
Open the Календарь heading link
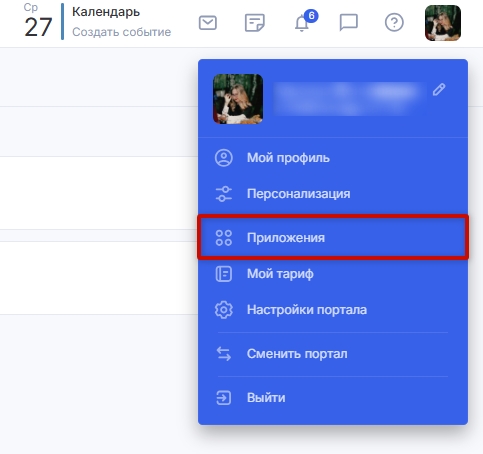point(106,12)
